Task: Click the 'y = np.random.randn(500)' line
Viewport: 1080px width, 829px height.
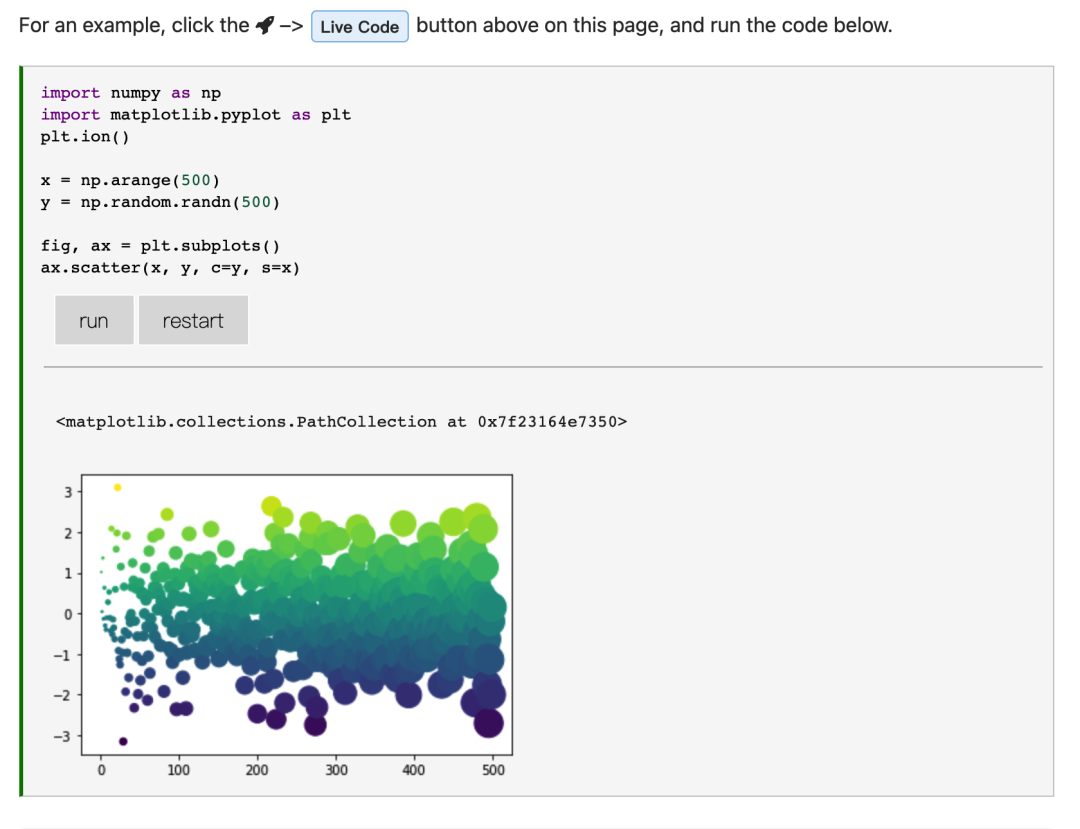Action: point(160,202)
